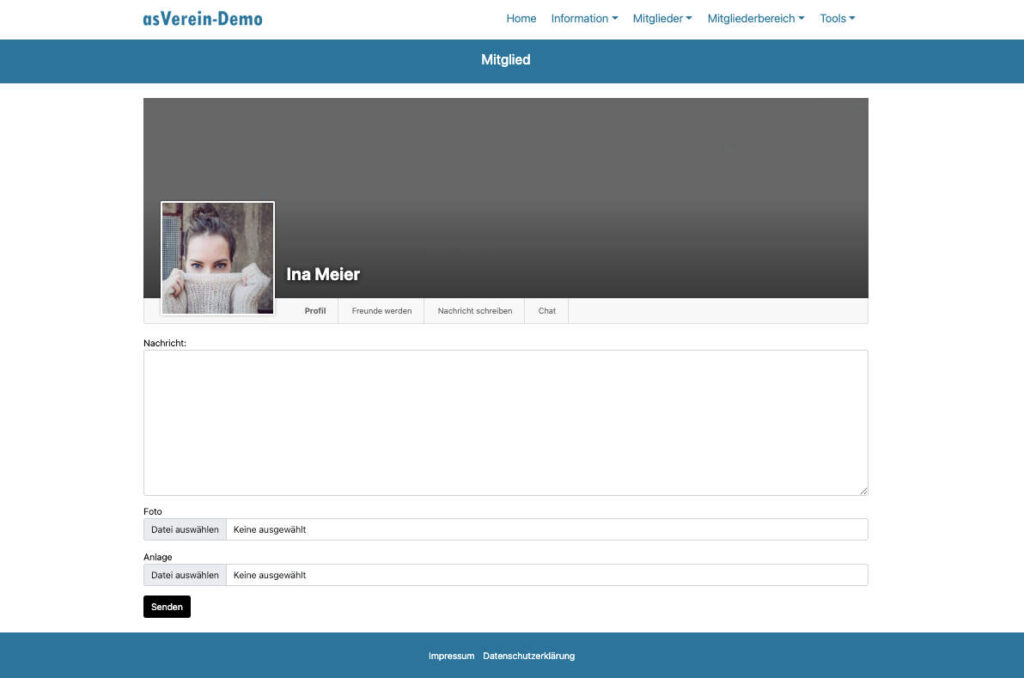This screenshot has width=1024, height=678.
Task: Expand the Information dropdown menu
Action: pyautogui.click(x=584, y=18)
